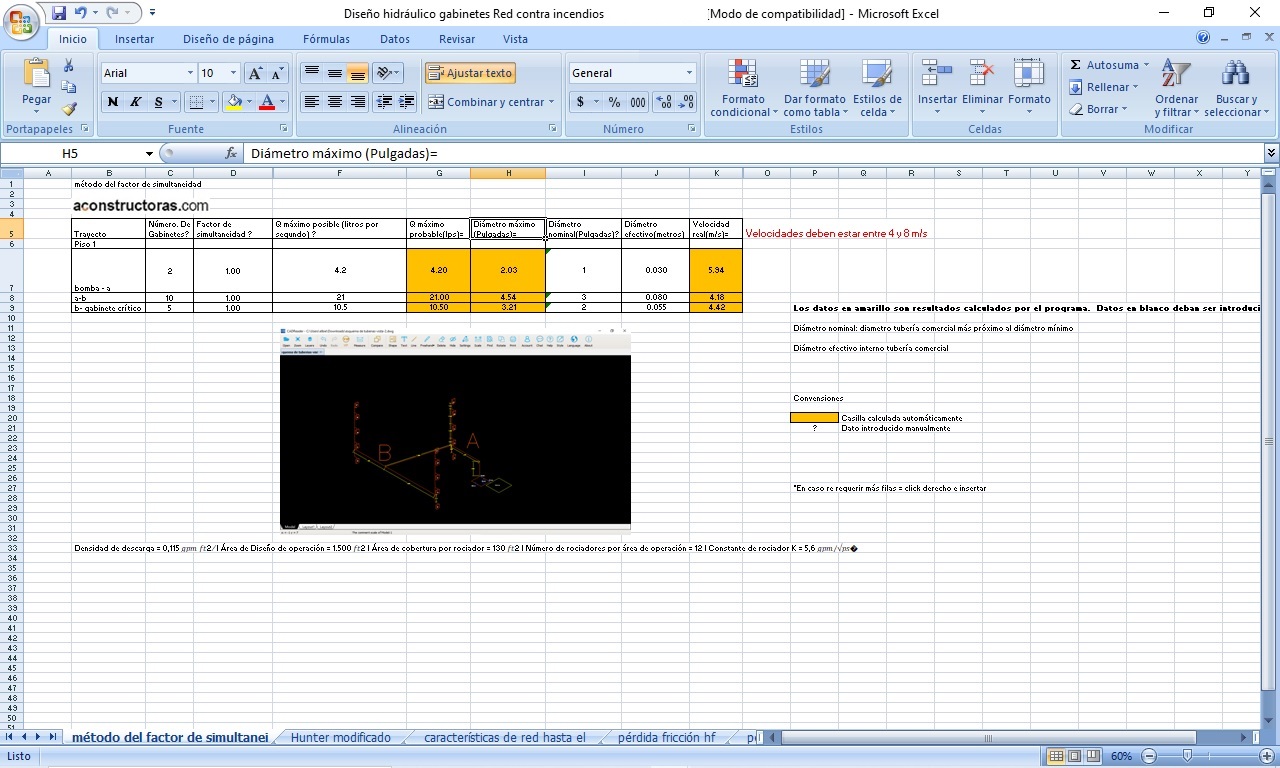
Task: Switch to the Insertar ribbon tab
Action: click(x=134, y=39)
